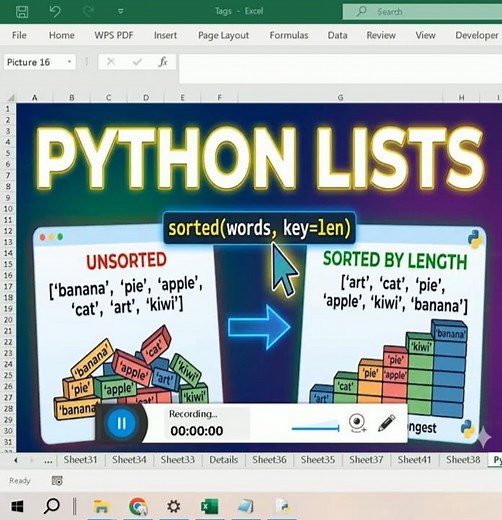Click the Python file icon in taskbar
Image resolution: width=502 pixels, height=520 pixels.
(283, 507)
